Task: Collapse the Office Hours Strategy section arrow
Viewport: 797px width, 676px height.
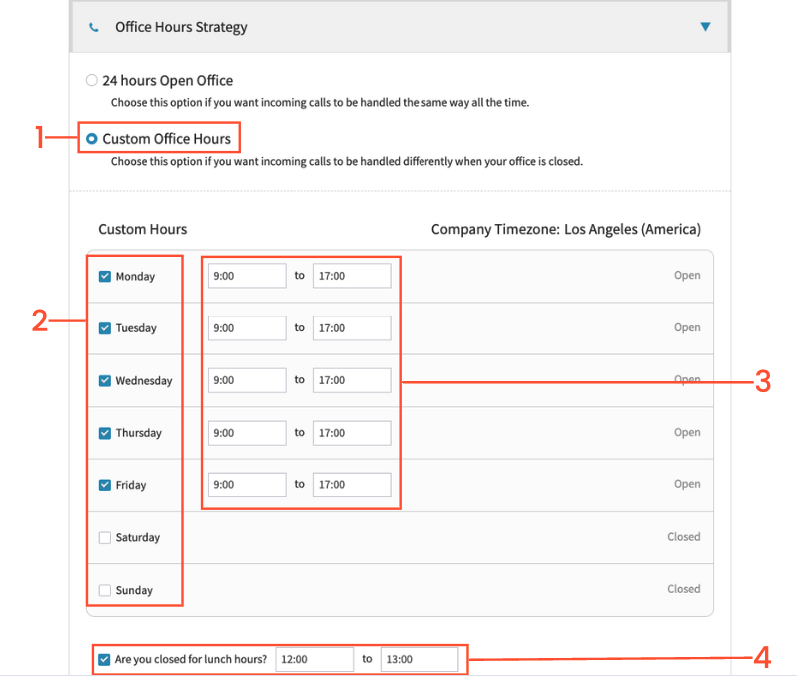Action: tap(705, 27)
